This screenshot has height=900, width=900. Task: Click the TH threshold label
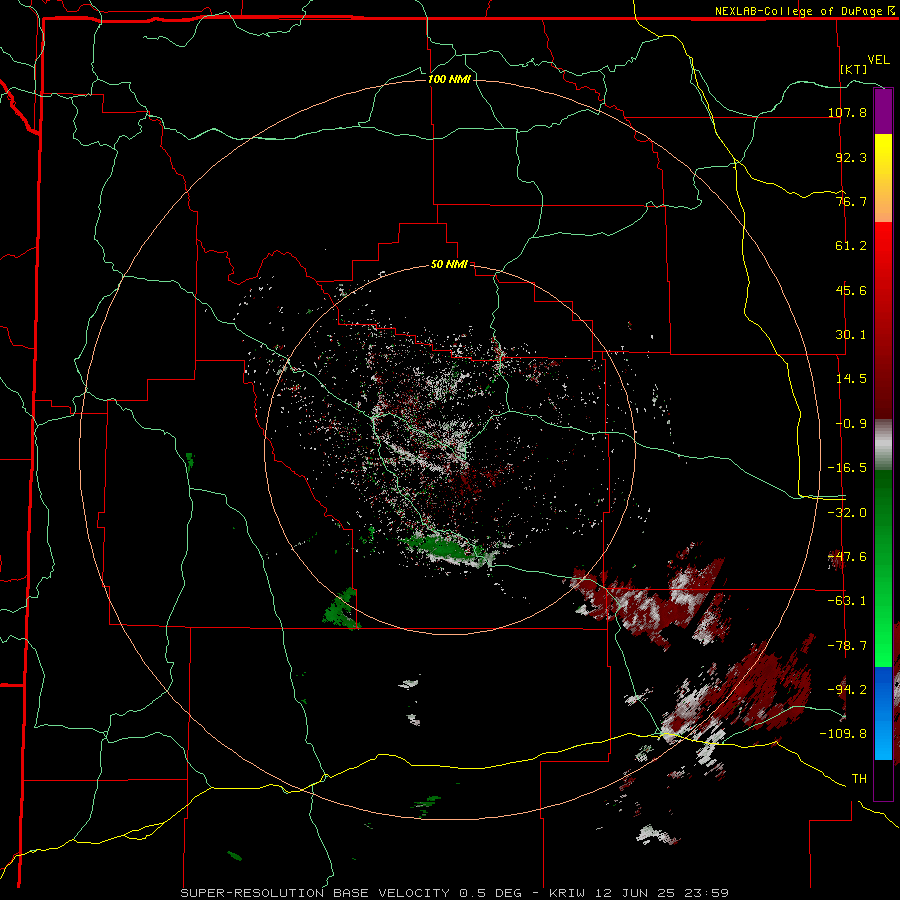[x=859, y=778]
